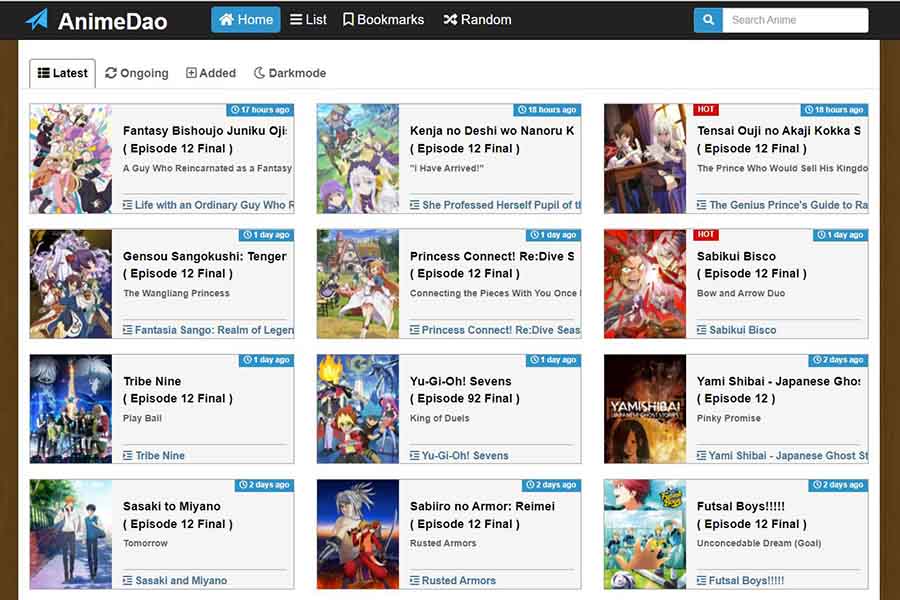Click the Tensai Ouji thumbnail

click(x=645, y=158)
